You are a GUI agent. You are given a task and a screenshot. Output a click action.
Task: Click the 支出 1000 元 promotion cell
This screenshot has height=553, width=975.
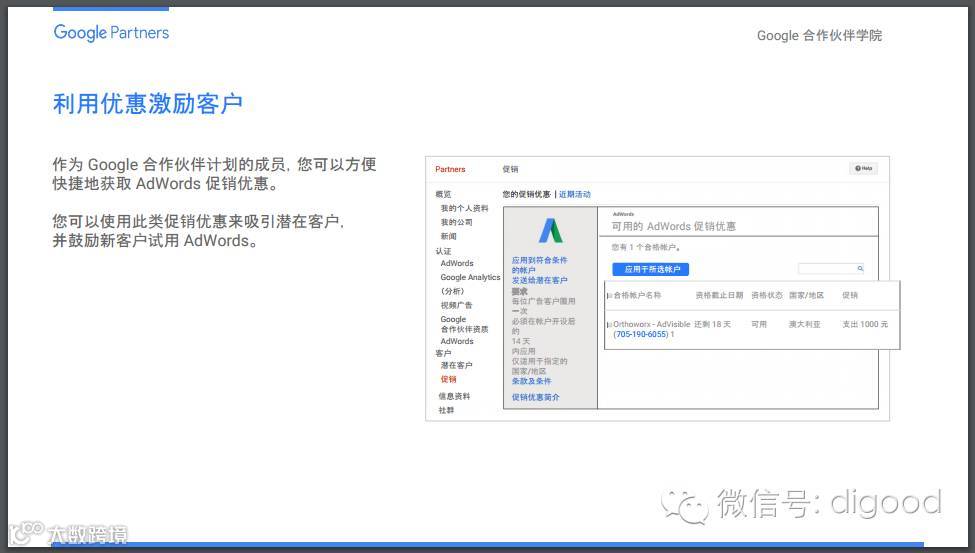click(x=865, y=325)
